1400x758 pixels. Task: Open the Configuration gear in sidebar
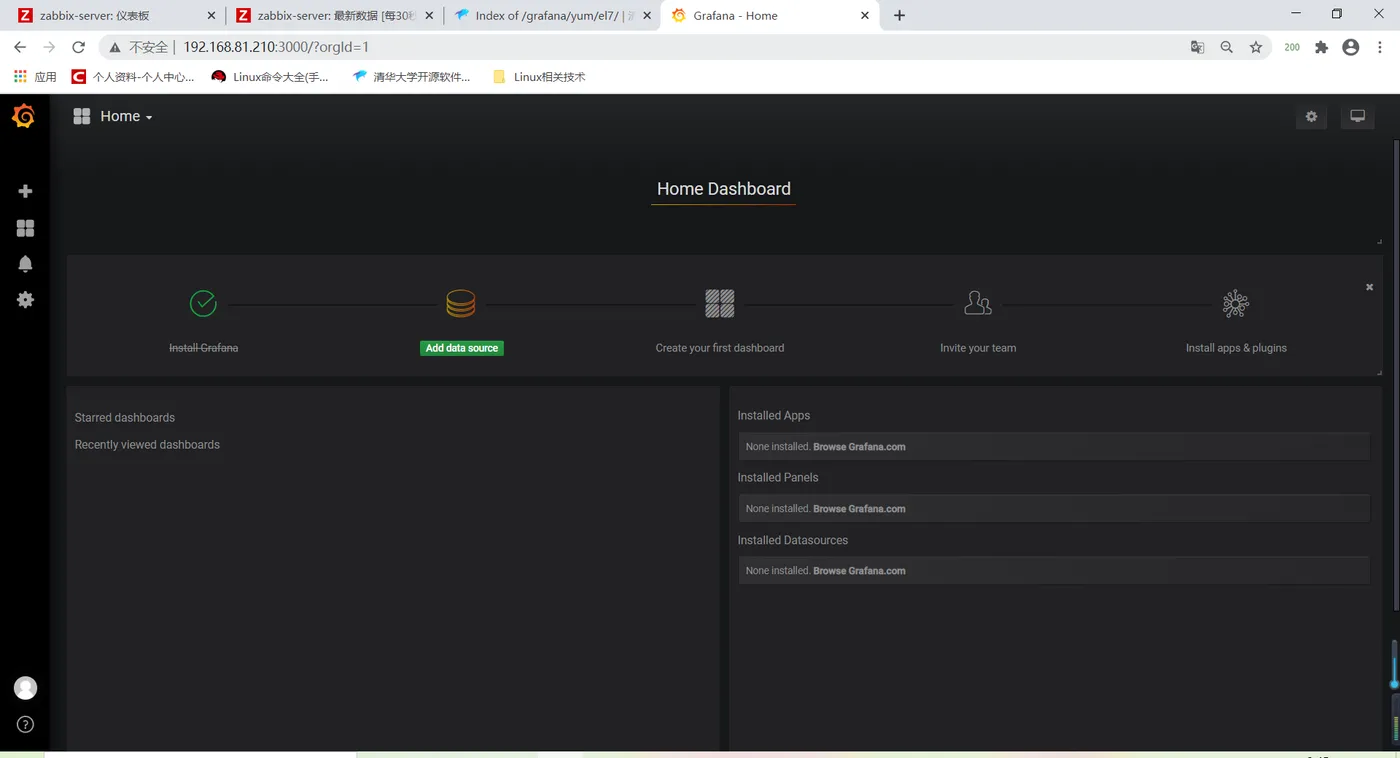click(25, 300)
